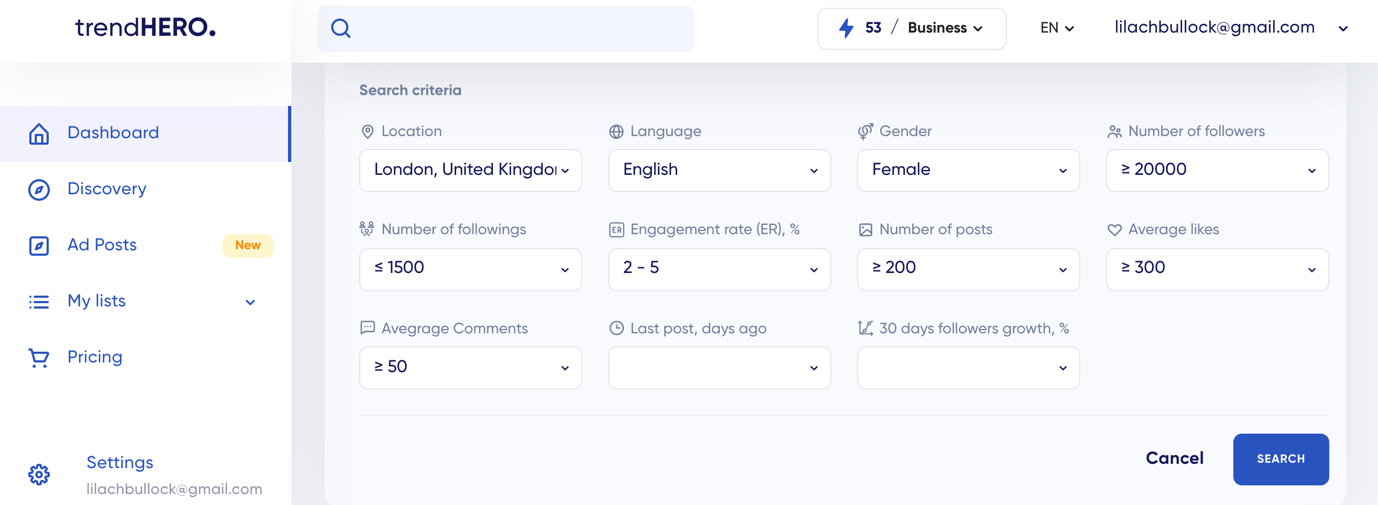Click the Ad Posts sidebar icon
1378x505 pixels.
click(x=39, y=246)
